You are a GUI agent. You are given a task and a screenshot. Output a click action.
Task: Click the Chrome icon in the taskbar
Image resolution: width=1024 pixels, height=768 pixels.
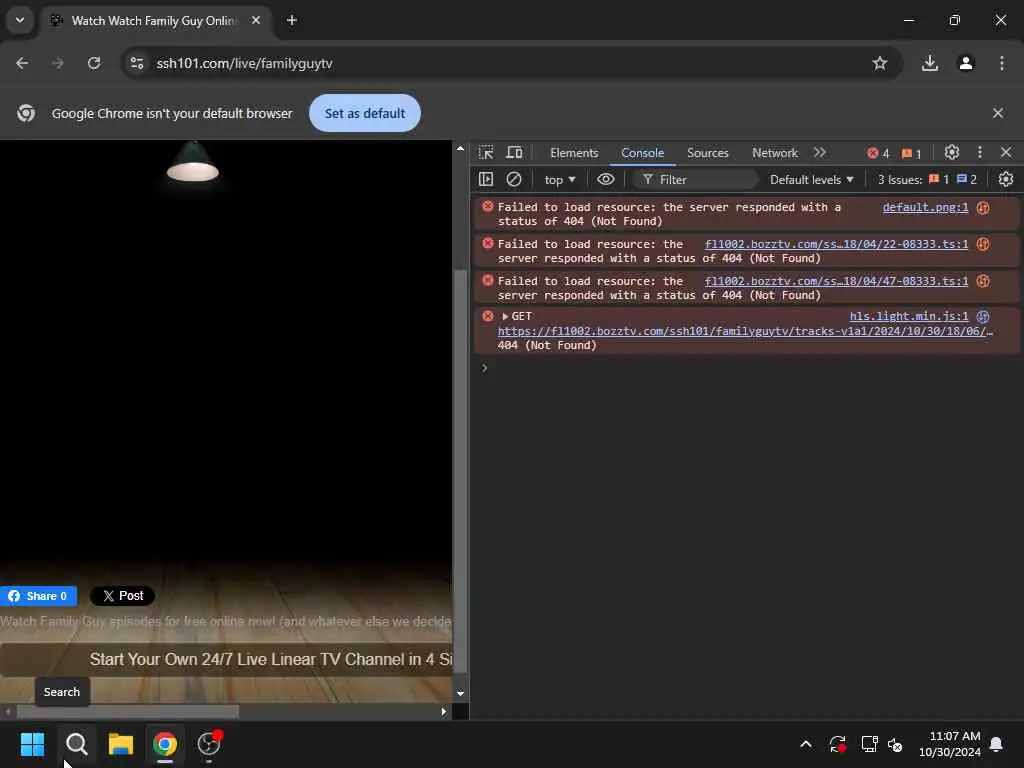tap(165, 744)
